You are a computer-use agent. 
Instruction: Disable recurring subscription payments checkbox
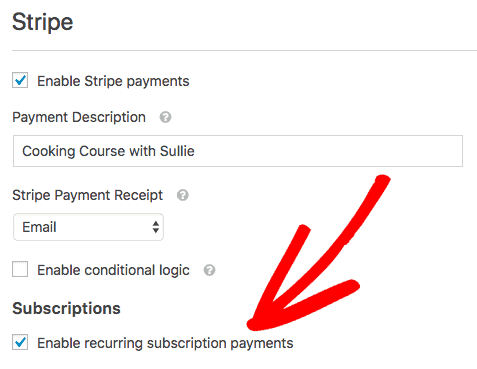coord(20,342)
